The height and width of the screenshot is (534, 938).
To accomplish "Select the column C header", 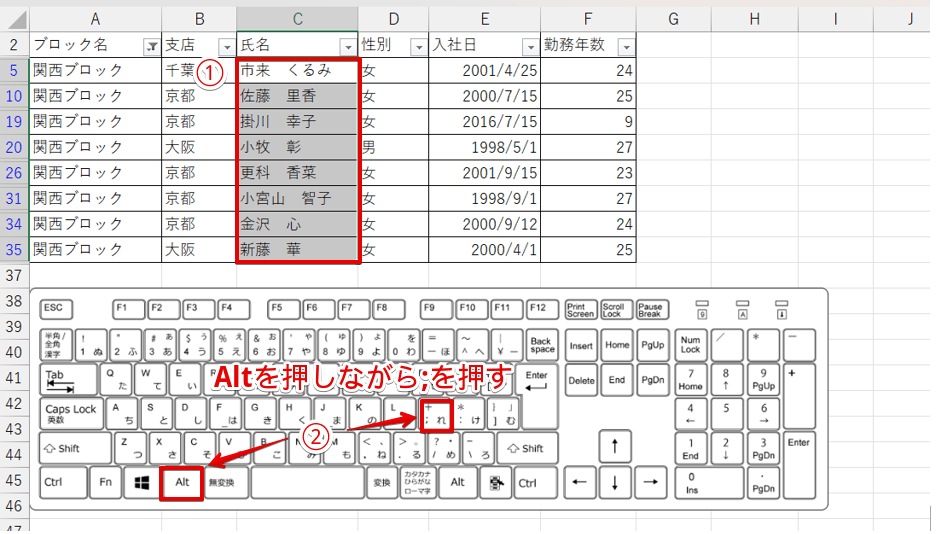I will (x=297, y=18).
